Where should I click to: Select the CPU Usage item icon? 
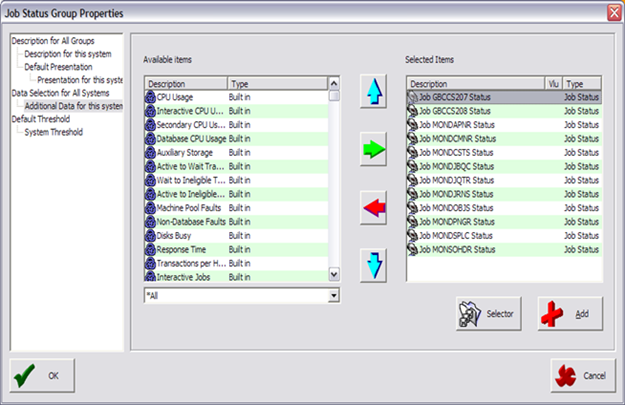[150, 98]
